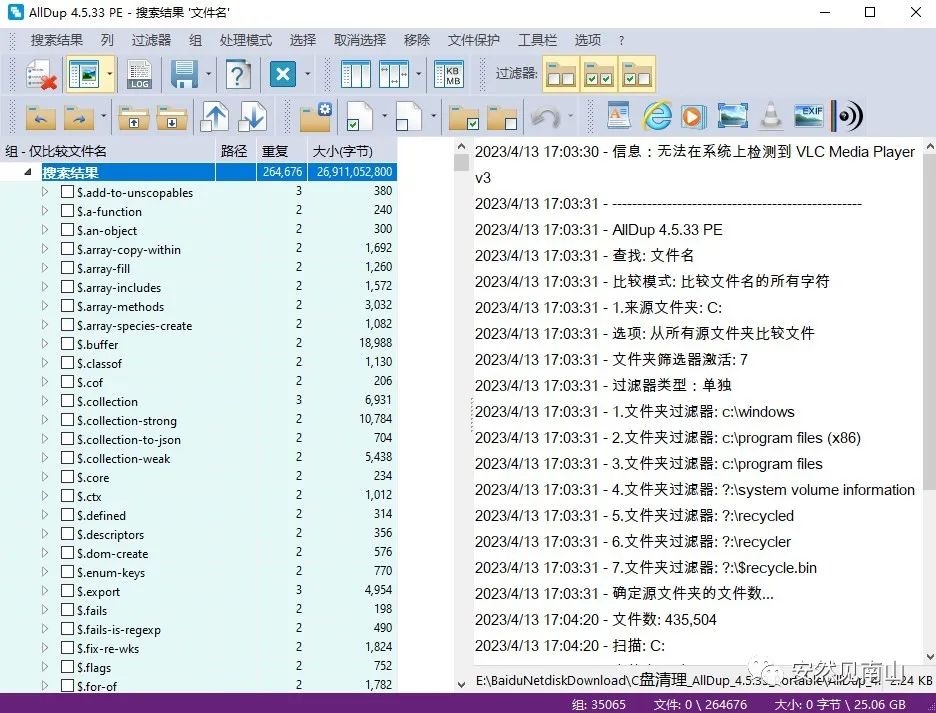Expand the $.an-object group
This screenshot has height=713, width=936.
tap(45, 229)
